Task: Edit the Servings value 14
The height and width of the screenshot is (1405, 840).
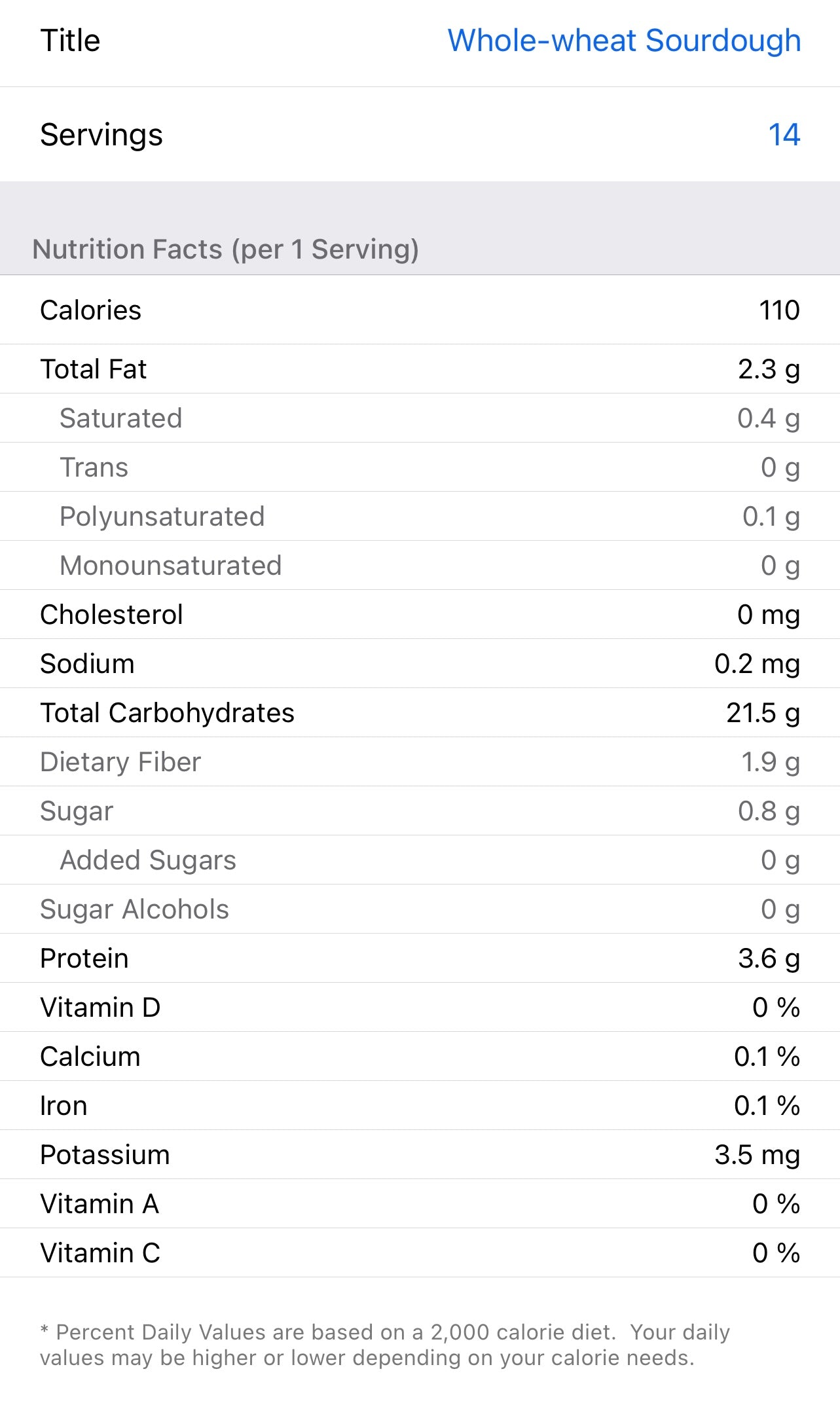Action: (783, 135)
